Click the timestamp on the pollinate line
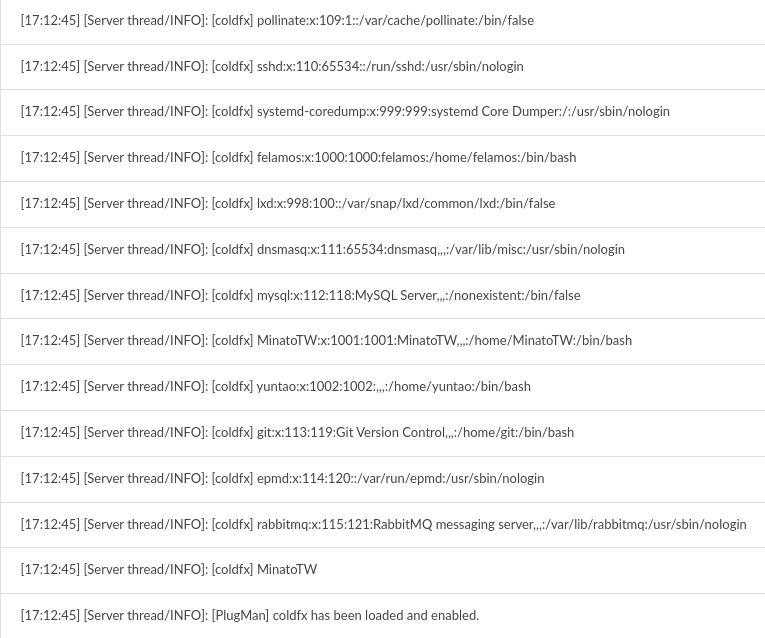This screenshot has width=765, height=638. click(50, 20)
